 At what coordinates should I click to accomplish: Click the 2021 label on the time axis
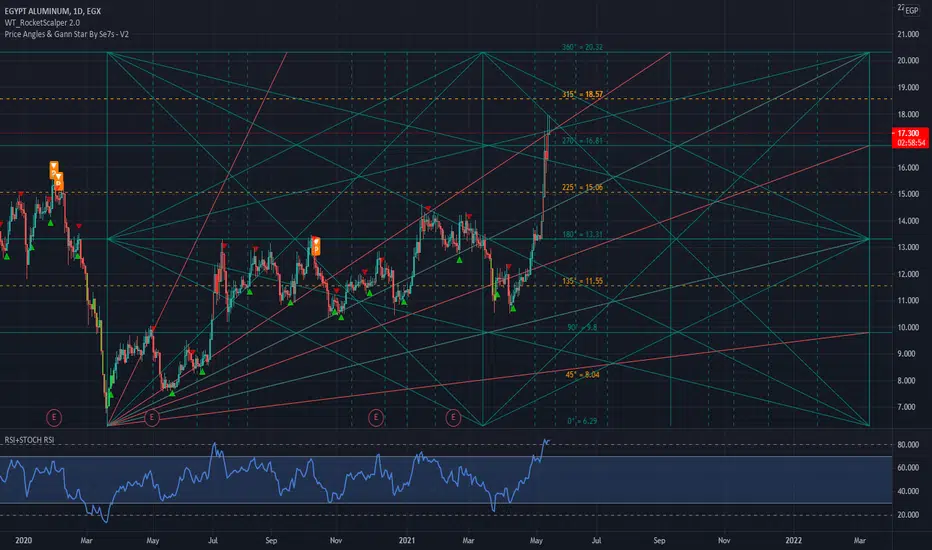(x=407, y=540)
